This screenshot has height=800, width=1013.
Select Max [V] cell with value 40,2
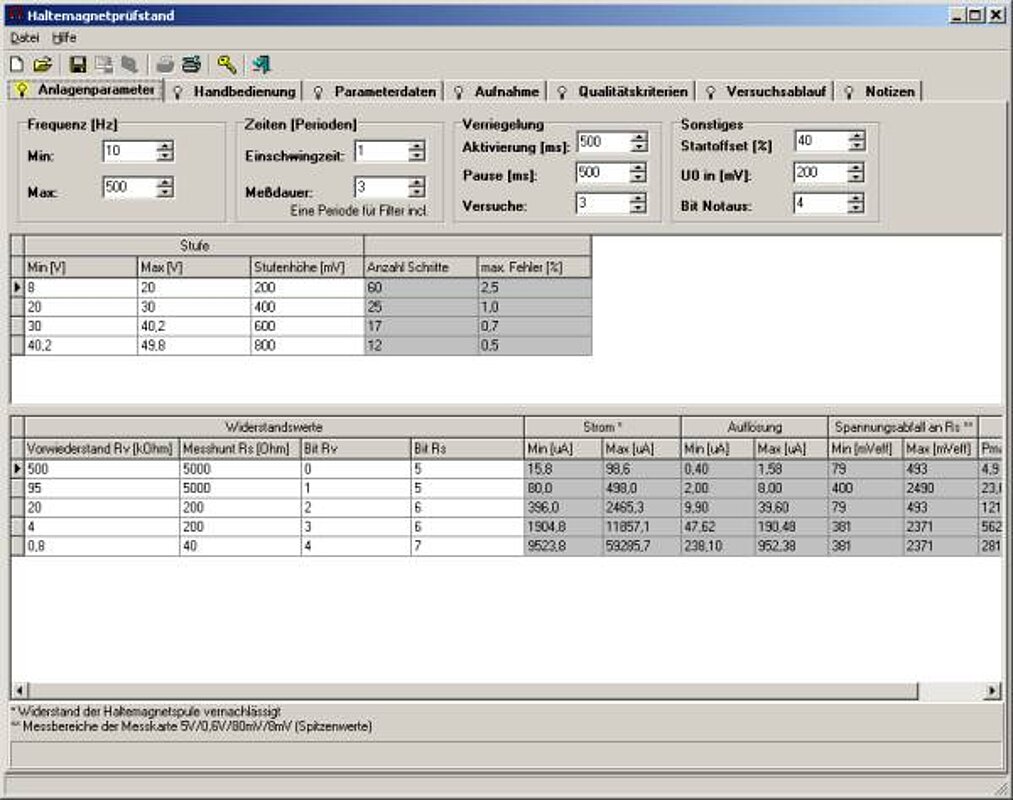pos(194,326)
